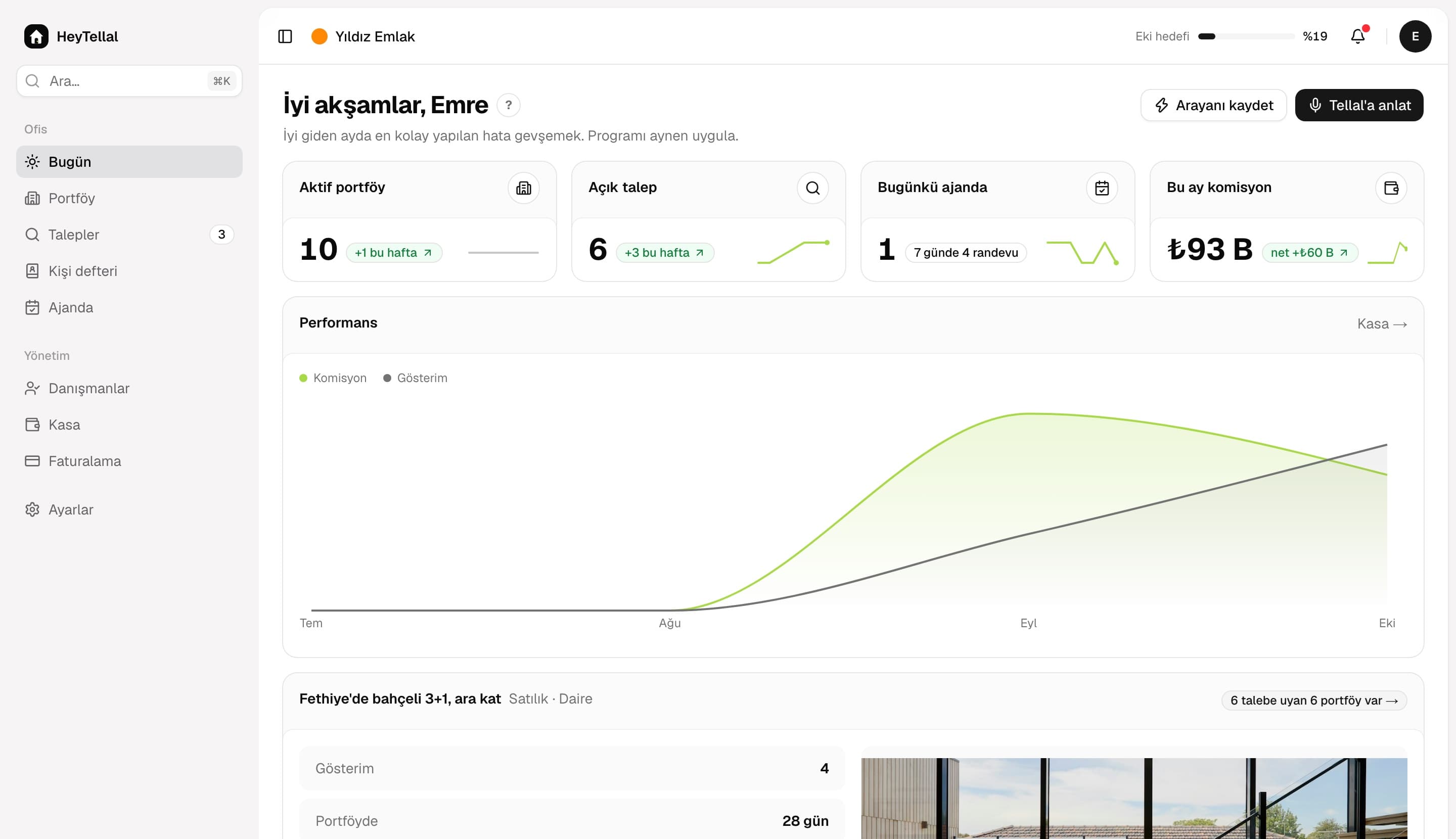Click the property photo thumbnail
This screenshot has height=839, width=1456.
tap(1134, 798)
